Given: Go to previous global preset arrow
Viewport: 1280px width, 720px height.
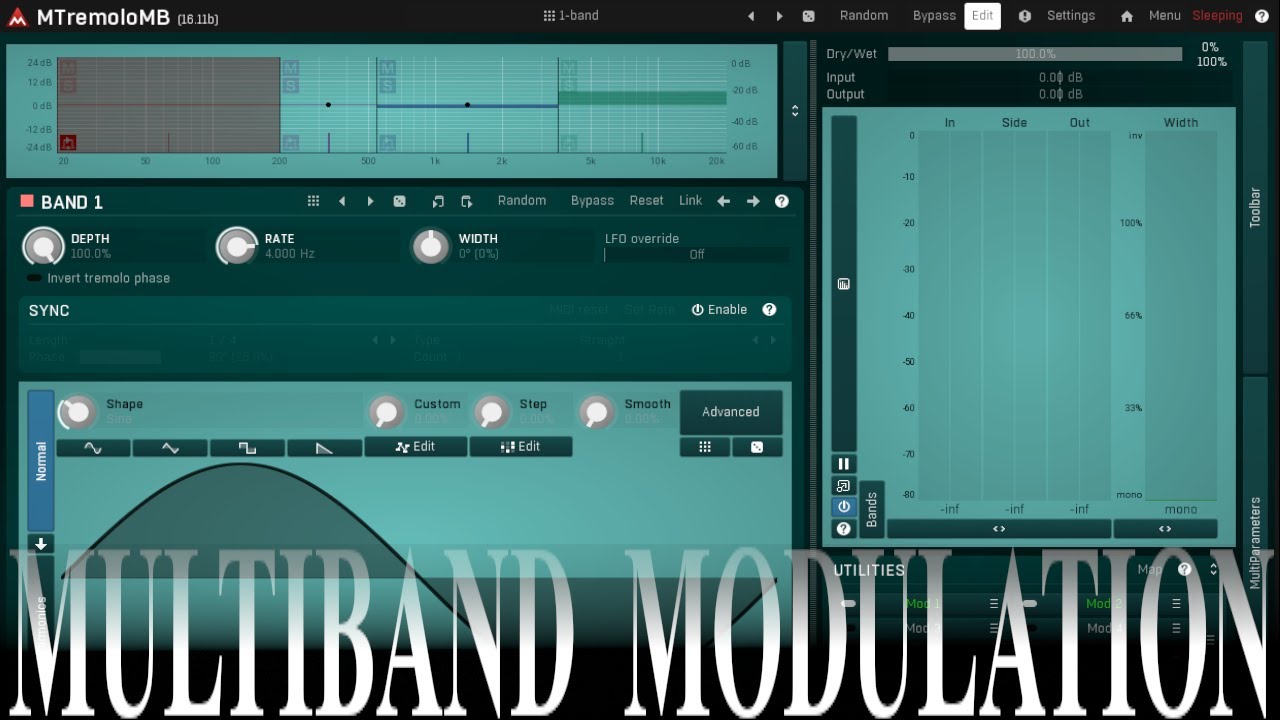Looking at the screenshot, I should pos(751,16).
